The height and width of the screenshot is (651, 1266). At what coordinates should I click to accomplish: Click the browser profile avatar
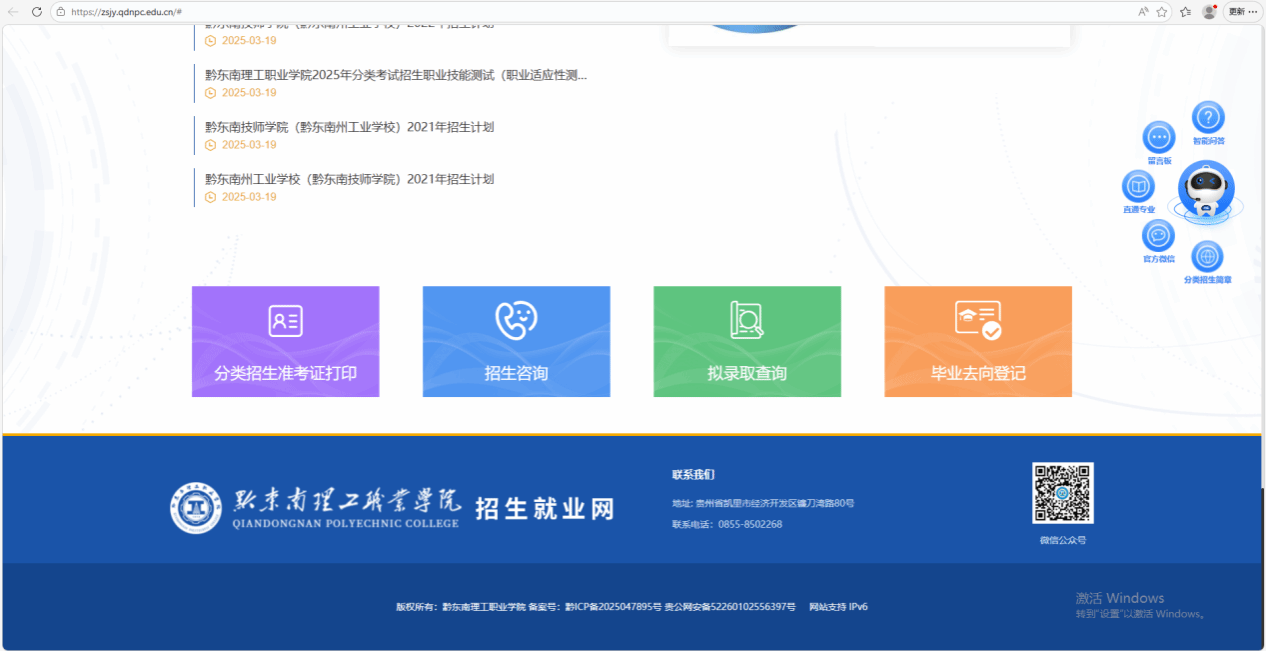(x=1209, y=12)
